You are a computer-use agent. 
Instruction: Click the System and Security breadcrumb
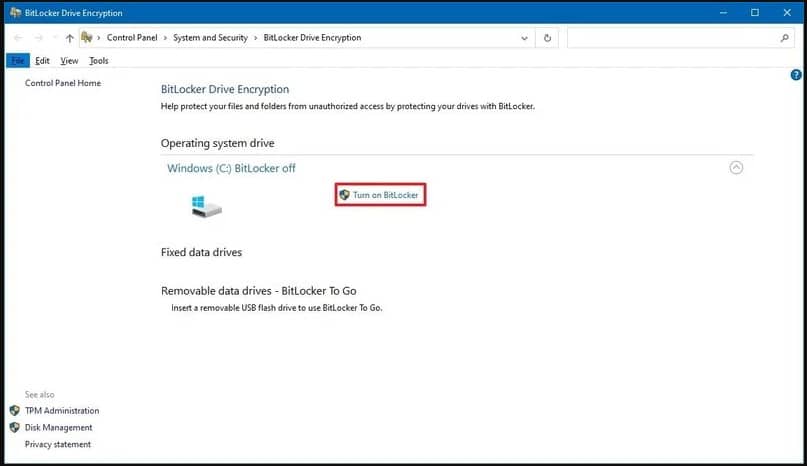pyautogui.click(x=210, y=38)
